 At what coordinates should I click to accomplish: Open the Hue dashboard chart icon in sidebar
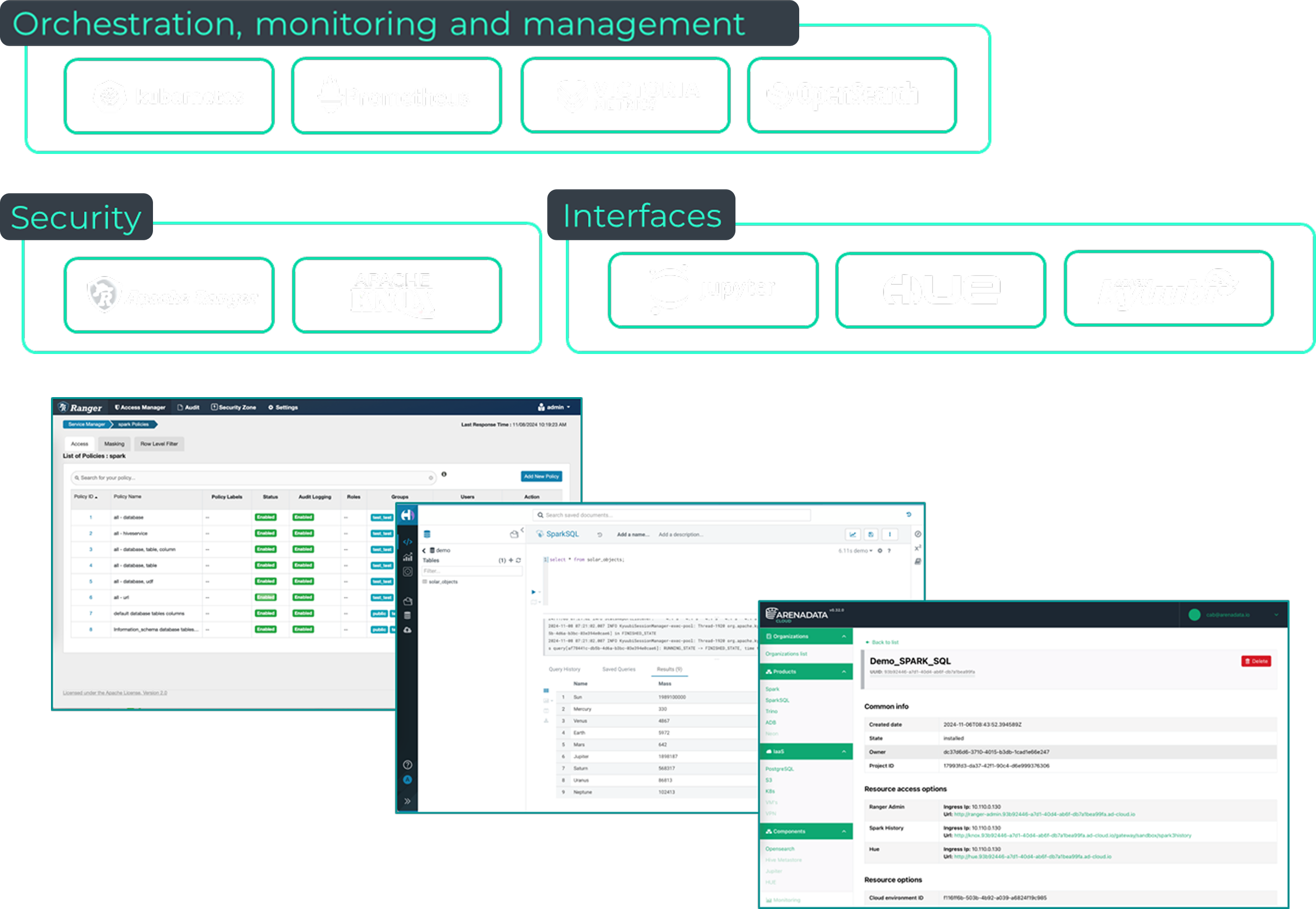tap(408, 557)
